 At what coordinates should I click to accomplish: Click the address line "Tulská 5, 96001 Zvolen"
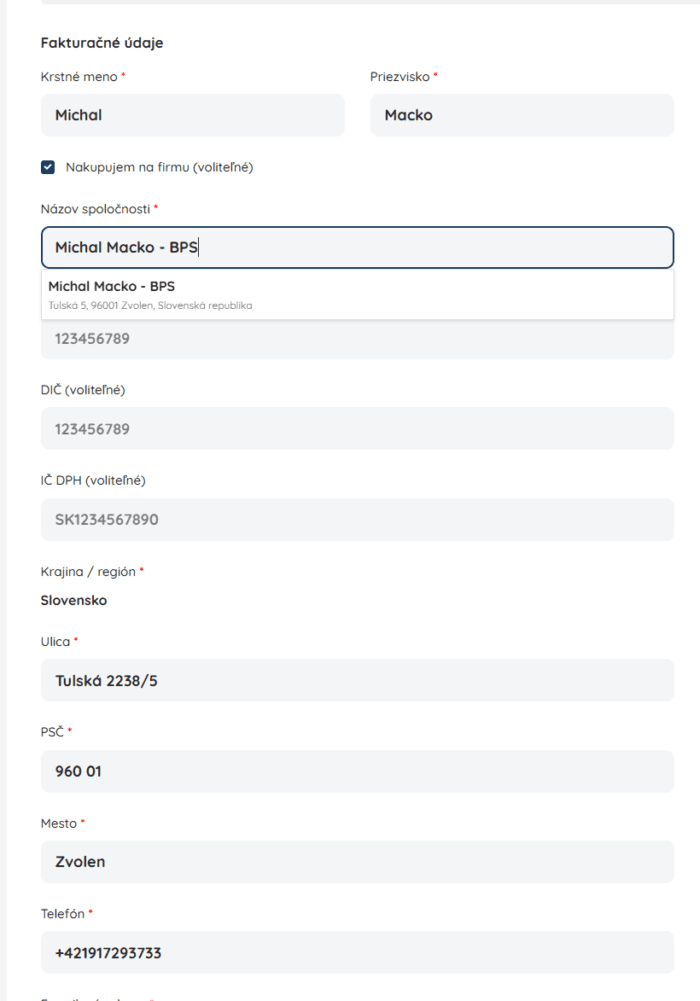coord(149,305)
